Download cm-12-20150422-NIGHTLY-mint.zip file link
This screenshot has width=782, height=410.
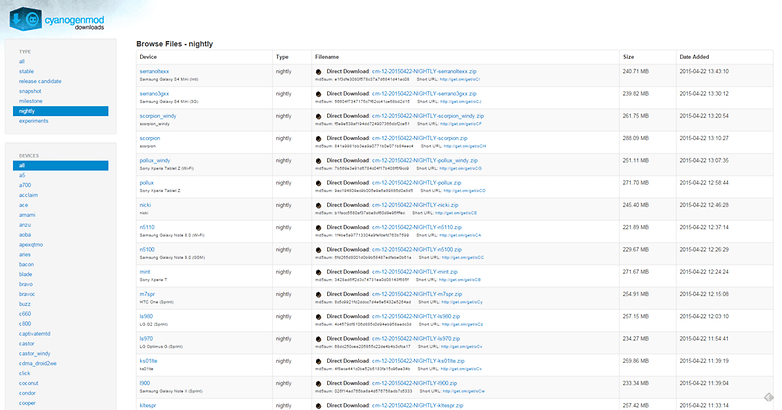pyautogui.click(x=414, y=272)
